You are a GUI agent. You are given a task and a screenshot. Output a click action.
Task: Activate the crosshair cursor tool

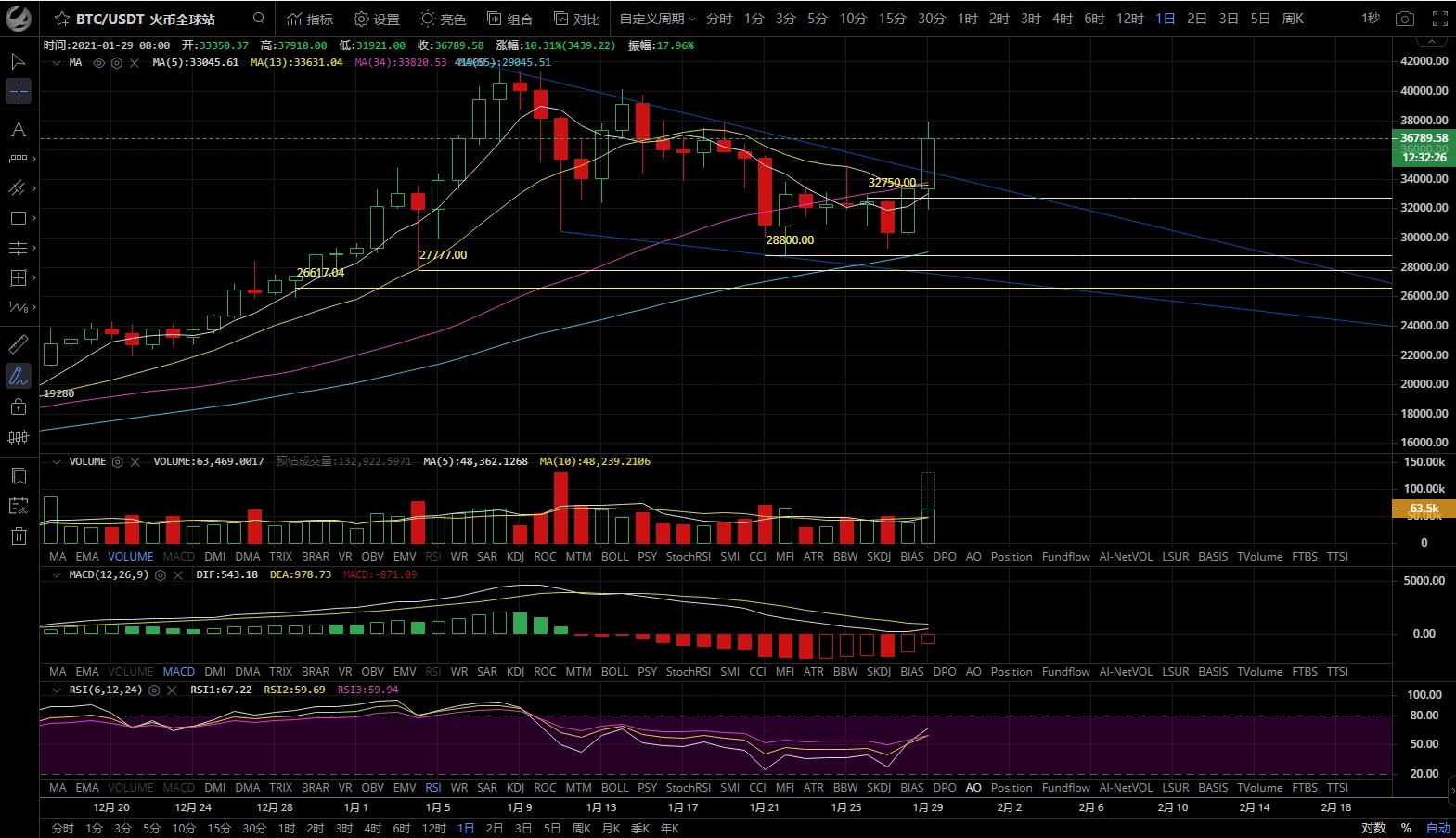(x=18, y=91)
